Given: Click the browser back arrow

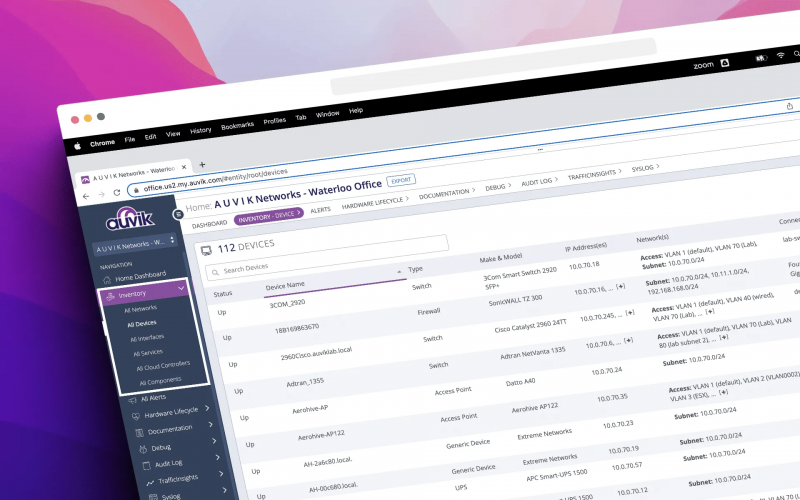Looking at the screenshot, I should (86, 196).
